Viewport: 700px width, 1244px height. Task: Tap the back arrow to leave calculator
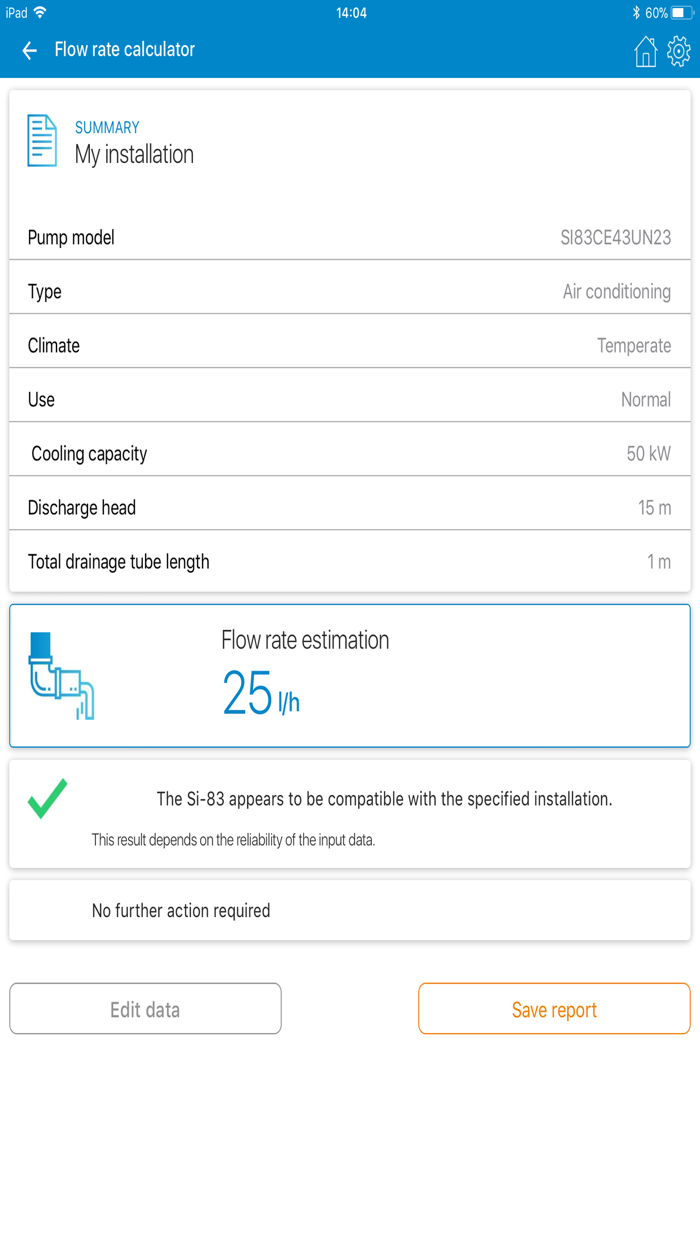(28, 50)
